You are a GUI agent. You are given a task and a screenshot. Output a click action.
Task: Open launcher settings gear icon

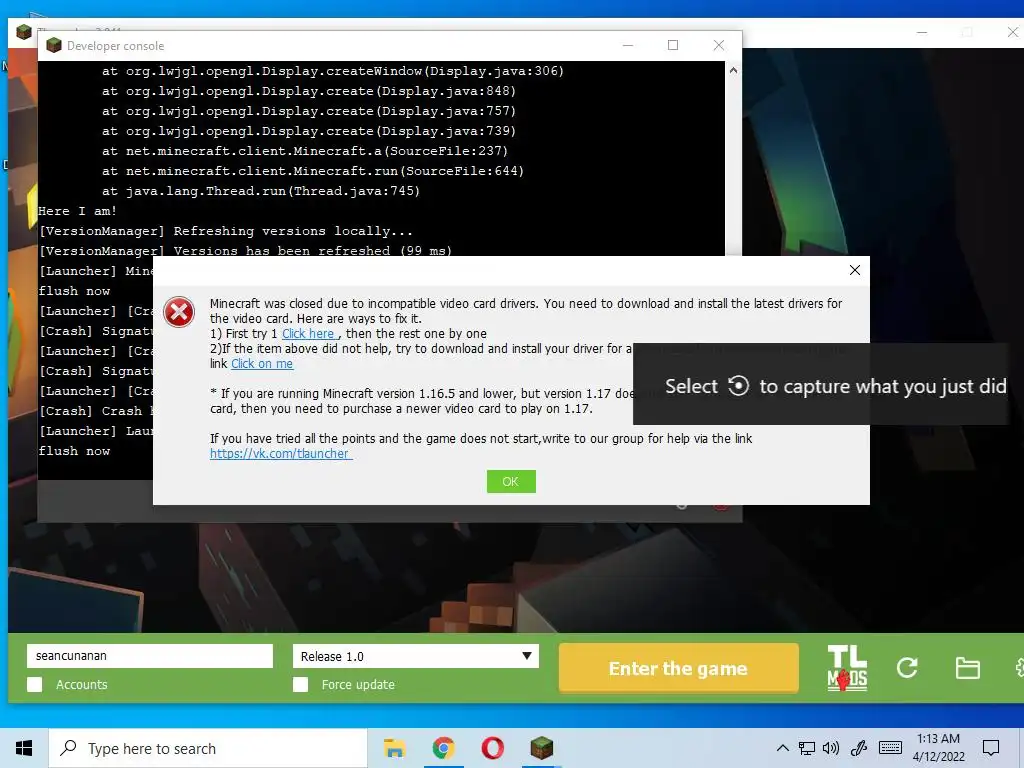click(x=1019, y=667)
